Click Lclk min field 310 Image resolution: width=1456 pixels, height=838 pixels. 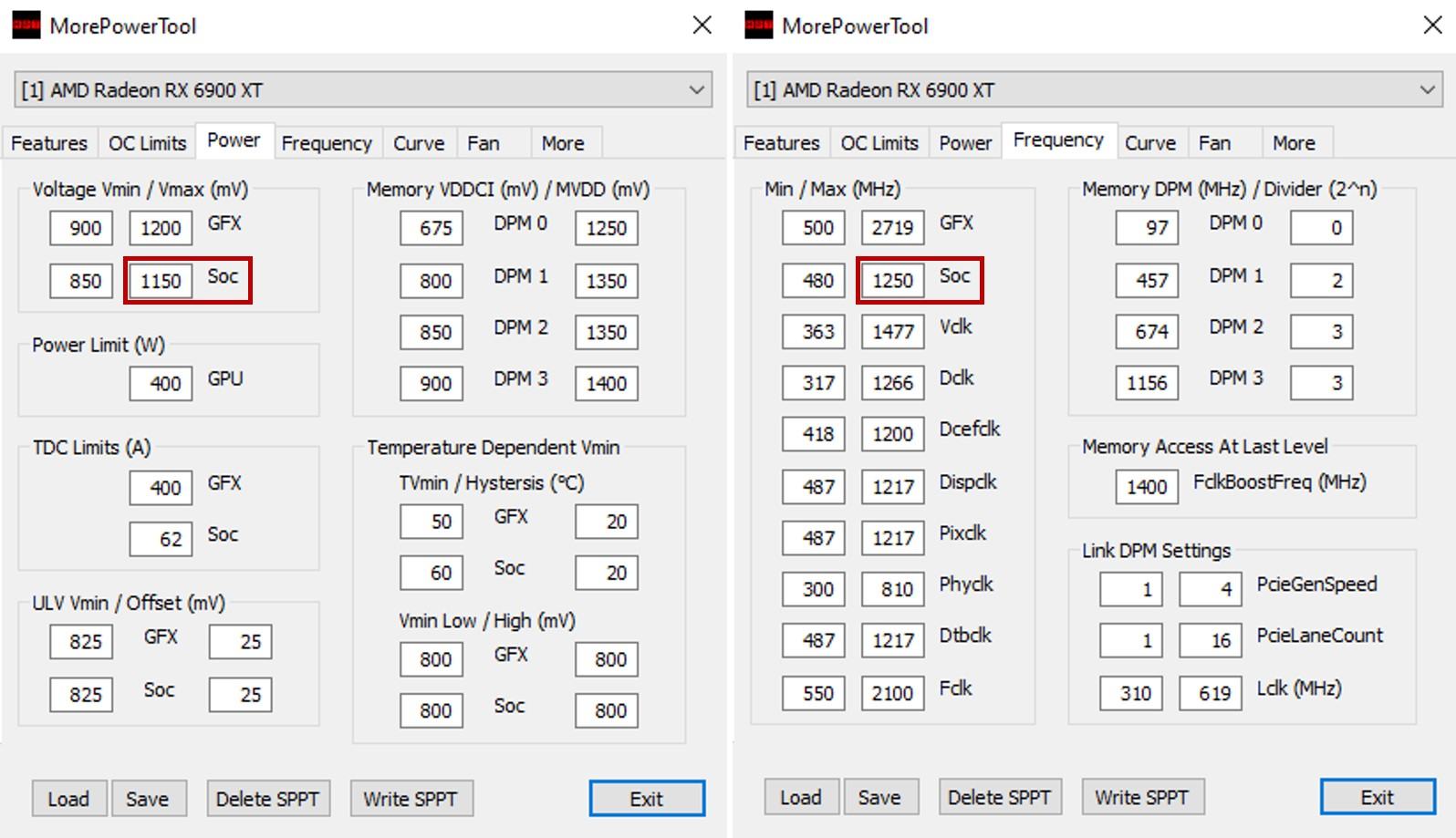[x=1131, y=694]
